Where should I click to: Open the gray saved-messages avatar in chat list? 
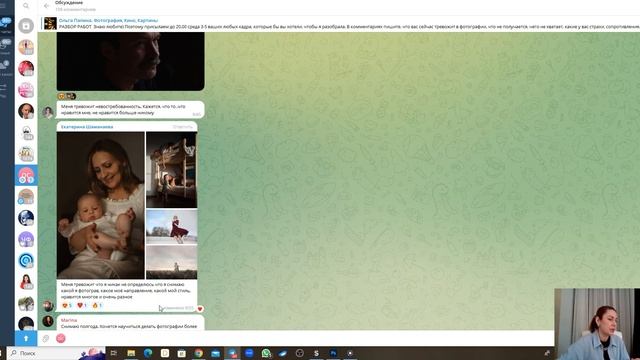[x=26, y=26]
